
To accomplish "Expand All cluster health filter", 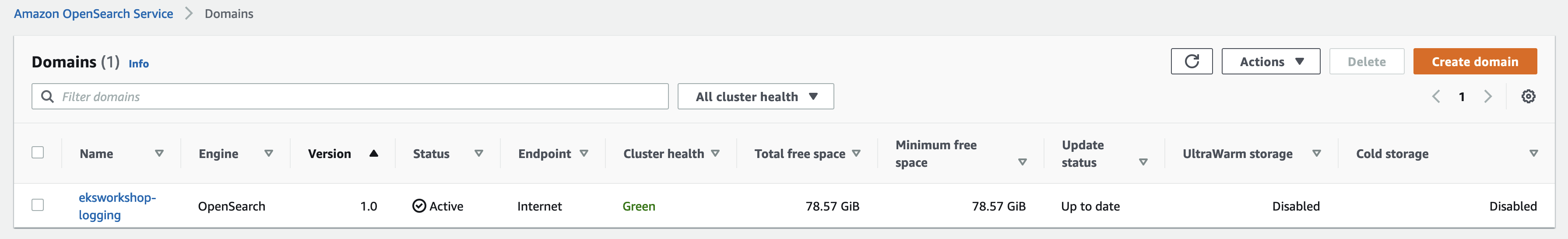I will [x=756, y=97].
